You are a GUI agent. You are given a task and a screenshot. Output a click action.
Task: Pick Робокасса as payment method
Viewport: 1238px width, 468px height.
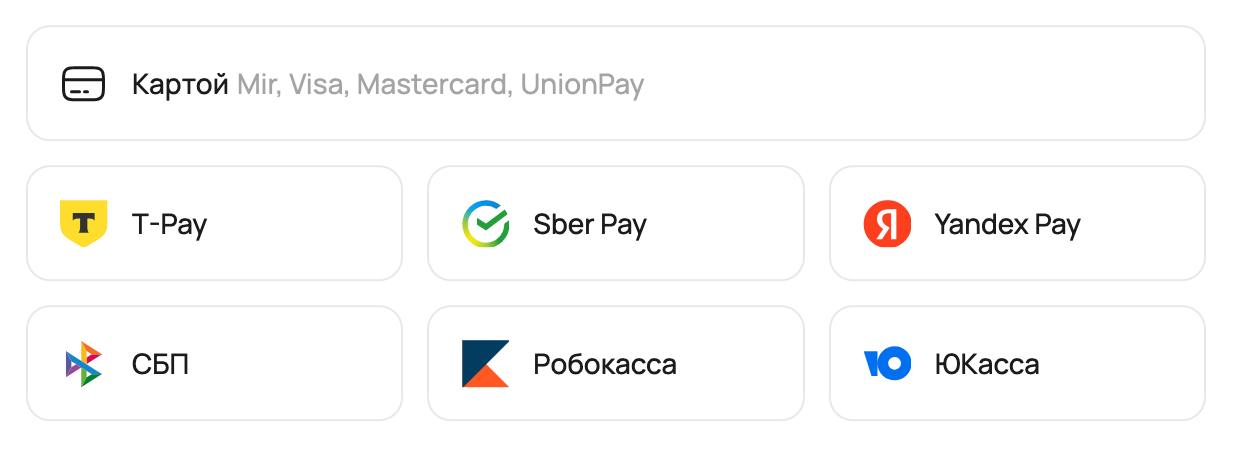click(x=615, y=363)
